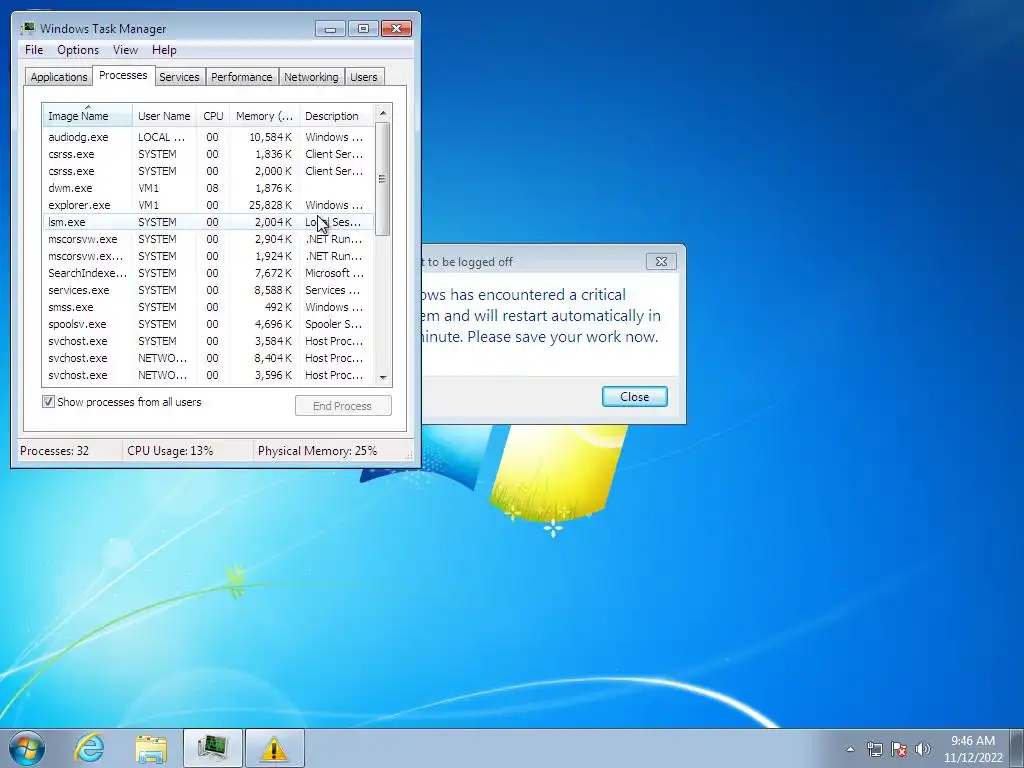Click Task Manager title bar icon
The width and height of the screenshot is (1024, 768).
27,28
